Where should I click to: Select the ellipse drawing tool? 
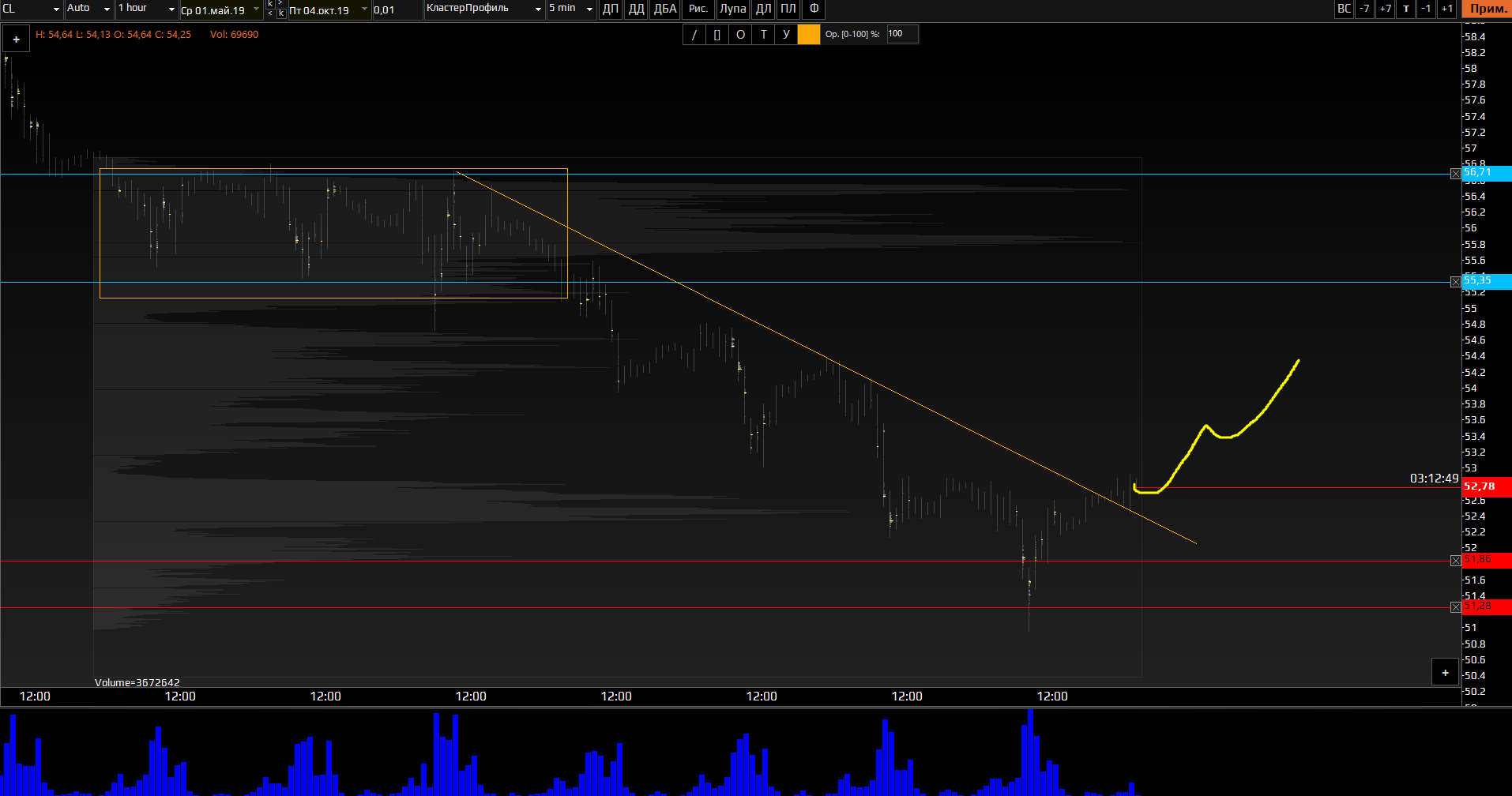[740, 35]
